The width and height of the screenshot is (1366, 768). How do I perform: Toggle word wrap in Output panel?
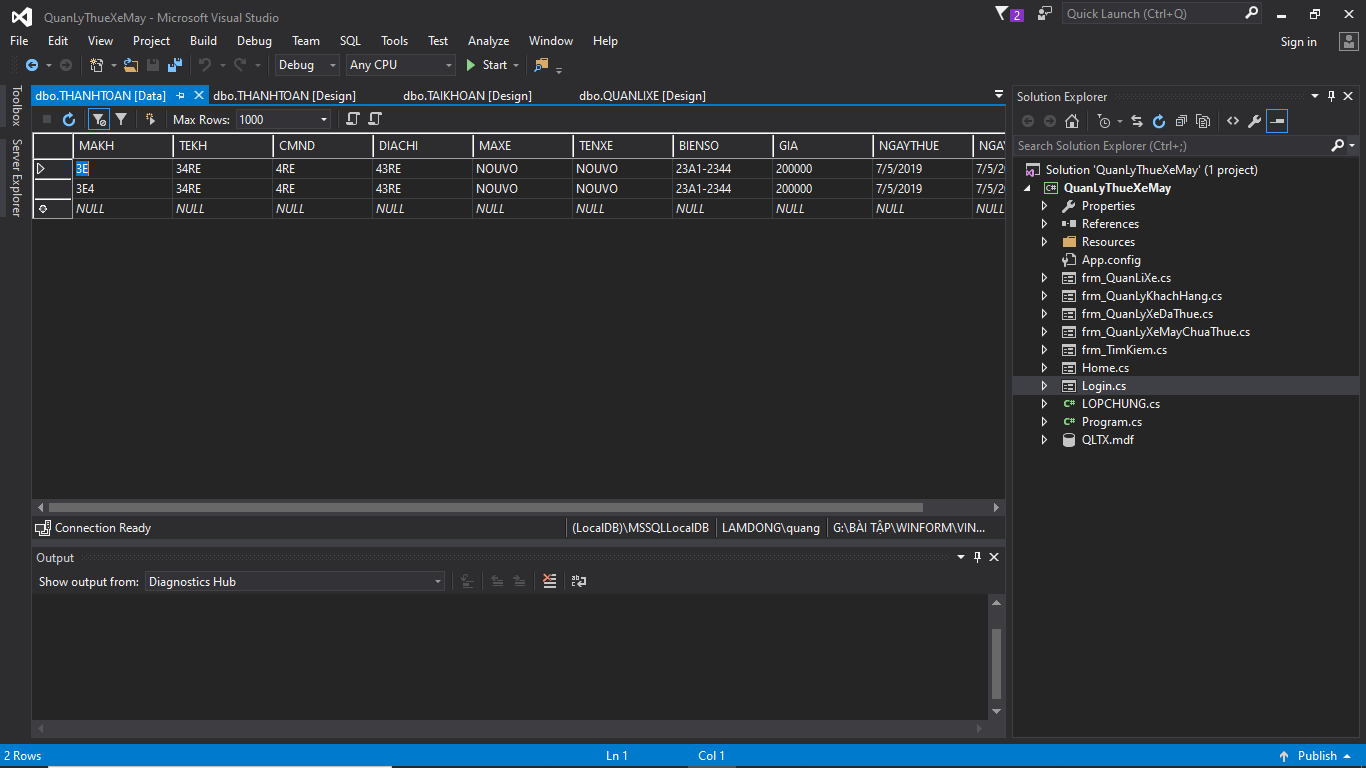[x=579, y=581]
